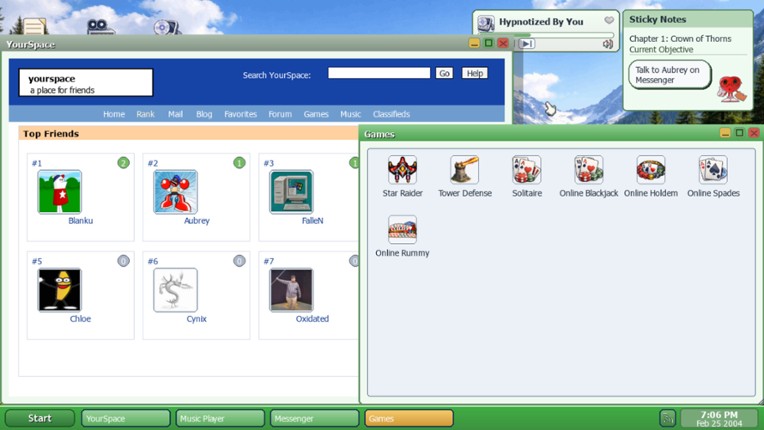Open the Start menu
Screen dimensions: 764x430
click(x=40, y=418)
